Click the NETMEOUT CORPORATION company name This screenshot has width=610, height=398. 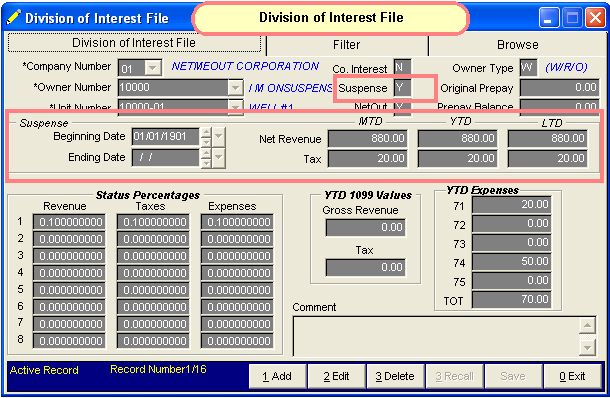coord(245,66)
